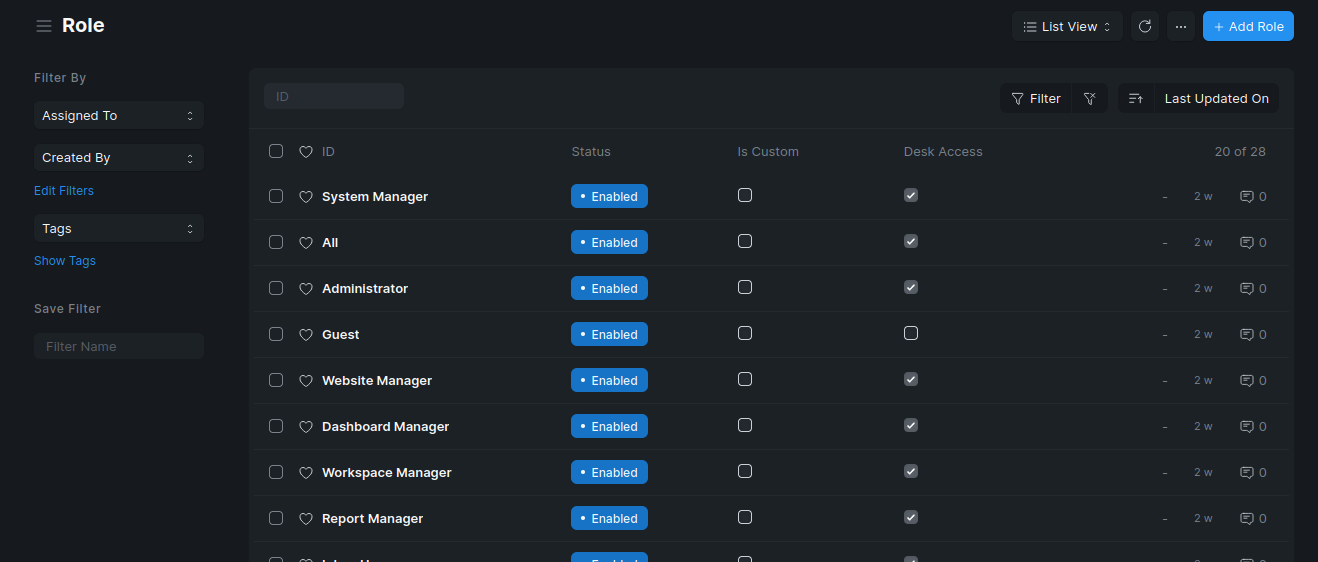The height and width of the screenshot is (562, 1318).
Task: Expand the Tags filter dropdown
Action: (x=118, y=229)
